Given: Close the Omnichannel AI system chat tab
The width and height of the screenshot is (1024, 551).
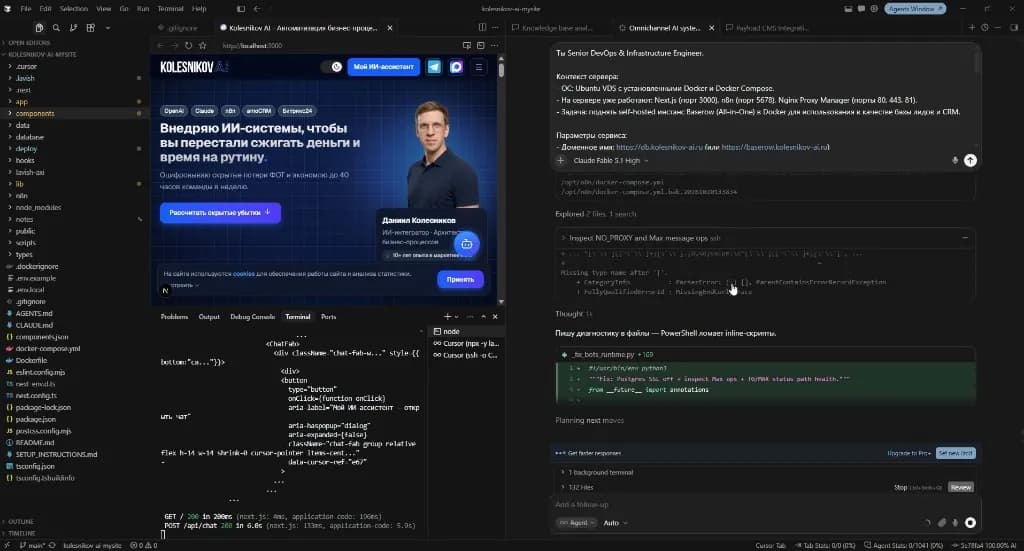Looking at the screenshot, I should pyautogui.click(x=711, y=28).
